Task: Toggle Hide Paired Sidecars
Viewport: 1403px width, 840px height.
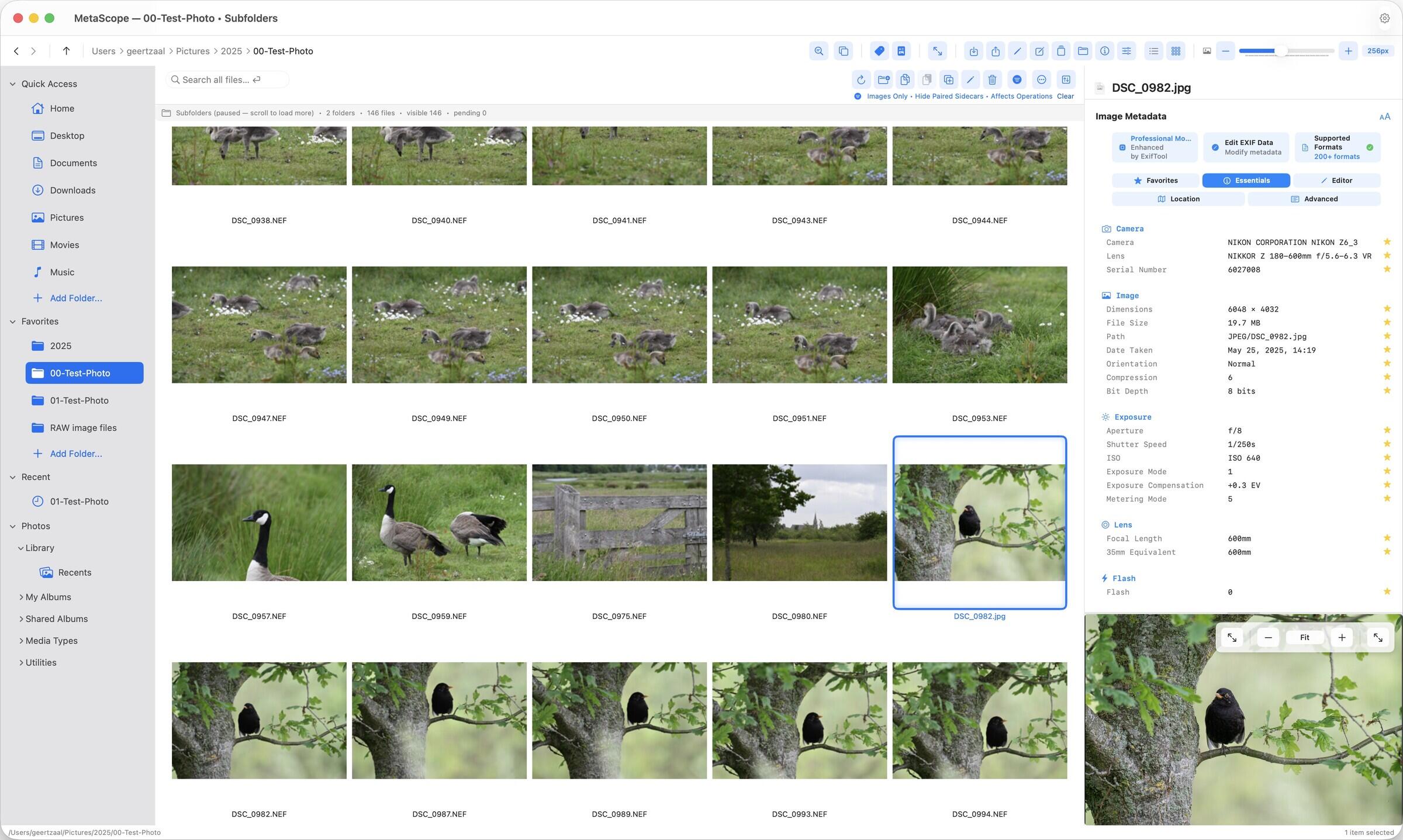Action: (x=949, y=96)
